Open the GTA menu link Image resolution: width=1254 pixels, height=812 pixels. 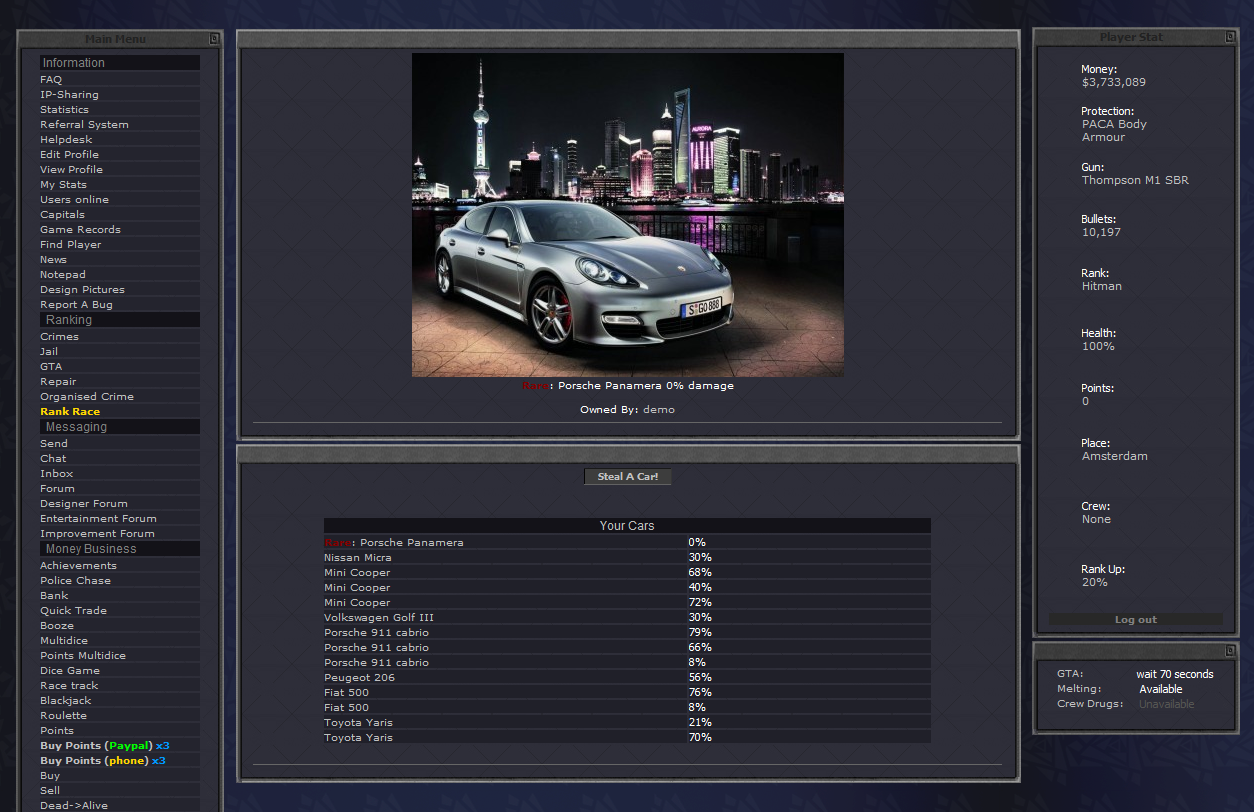(51, 367)
